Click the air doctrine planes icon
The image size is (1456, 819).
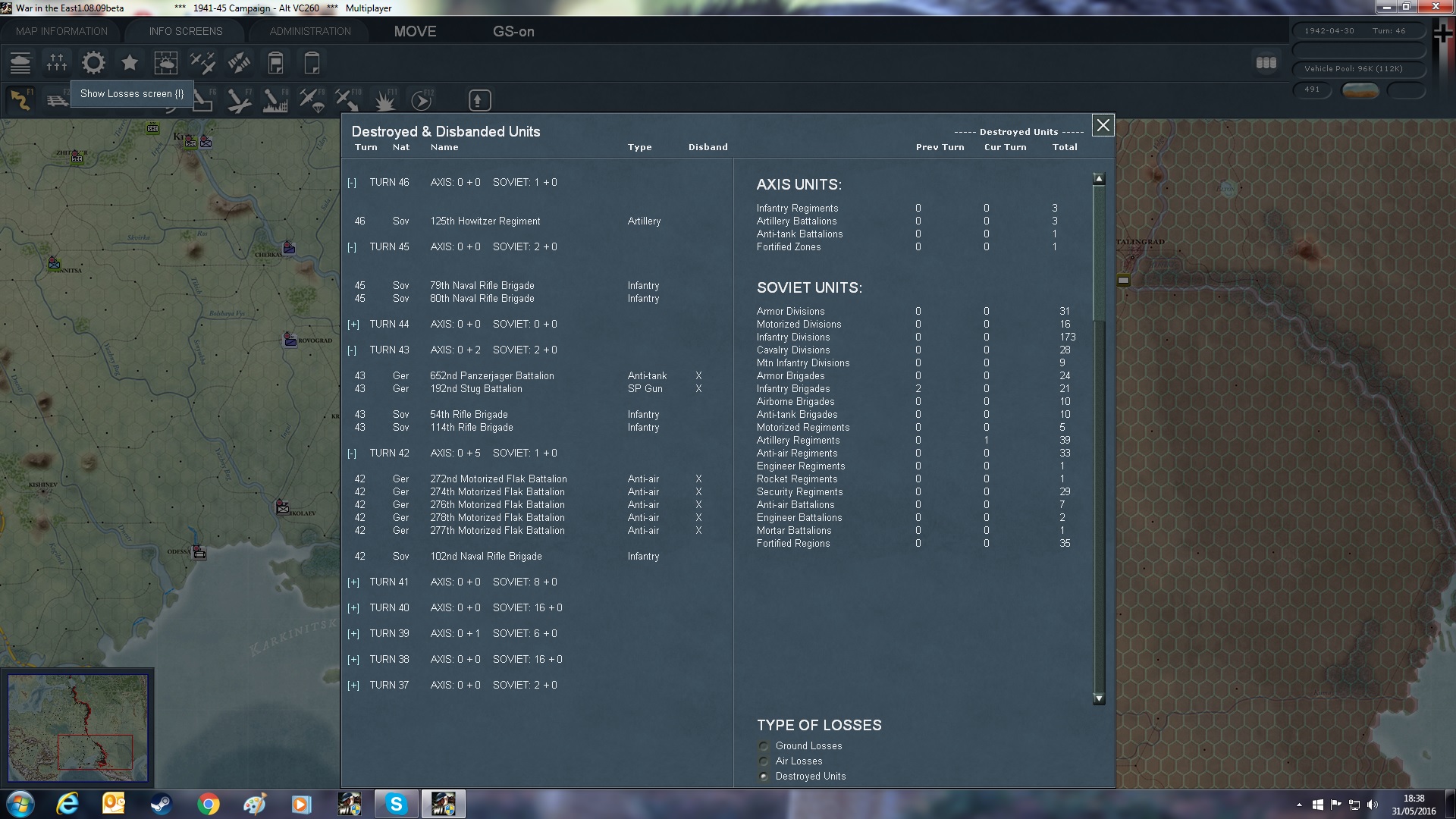(202, 63)
